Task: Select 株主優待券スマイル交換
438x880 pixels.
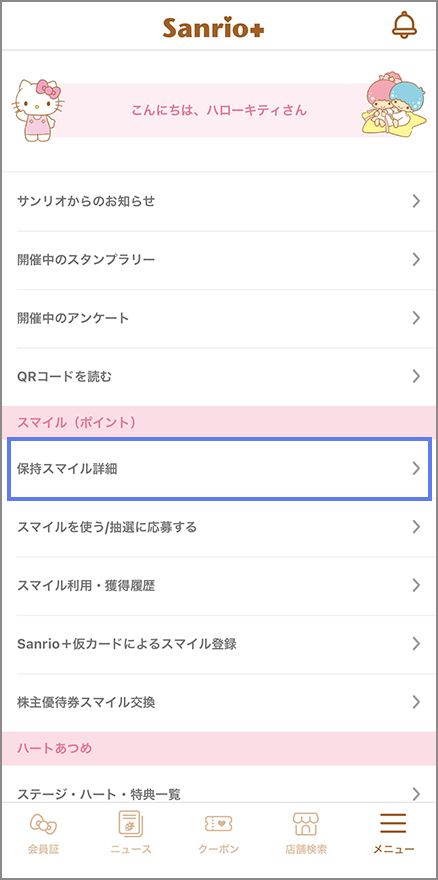Action: tap(219, 702)
